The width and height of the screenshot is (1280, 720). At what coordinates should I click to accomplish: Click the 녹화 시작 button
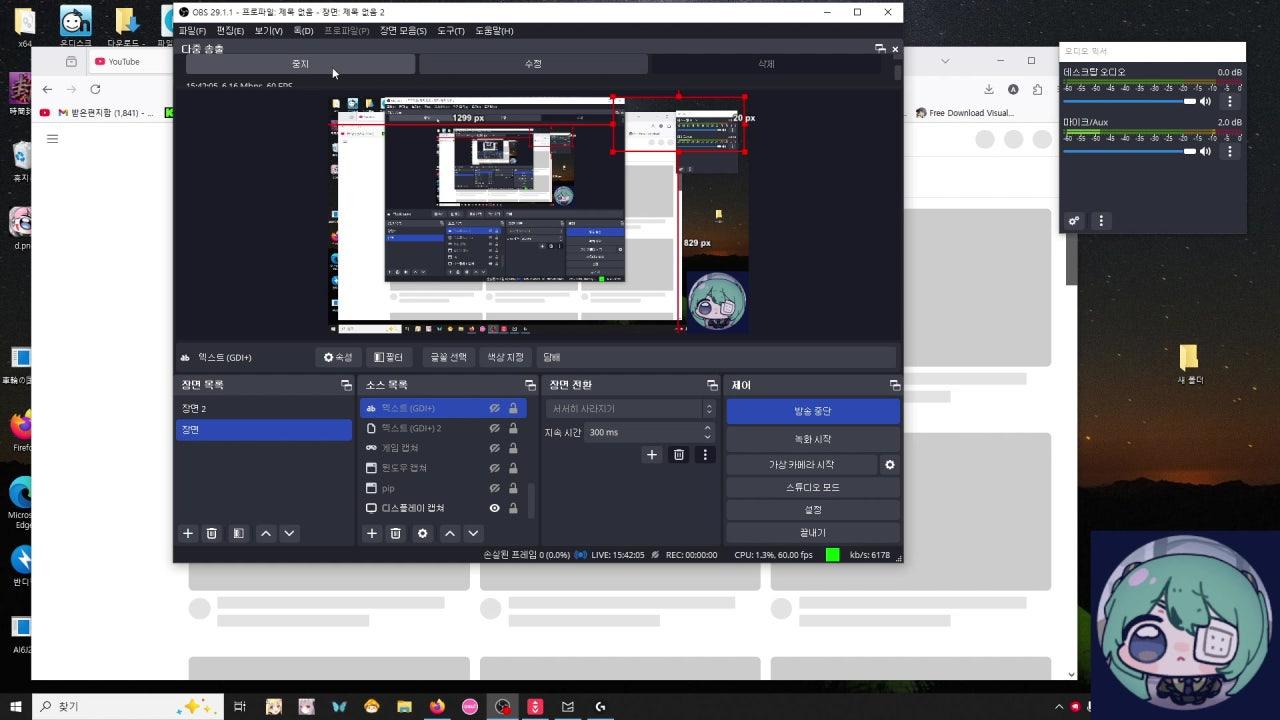[812, 439]
